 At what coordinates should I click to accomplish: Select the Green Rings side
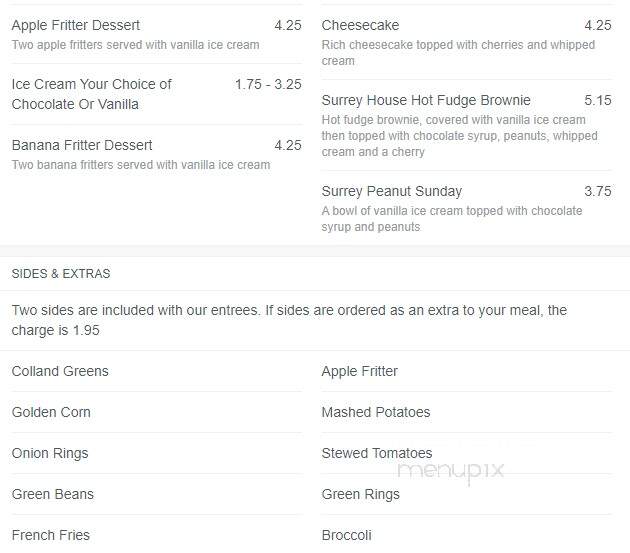point(466,494)
